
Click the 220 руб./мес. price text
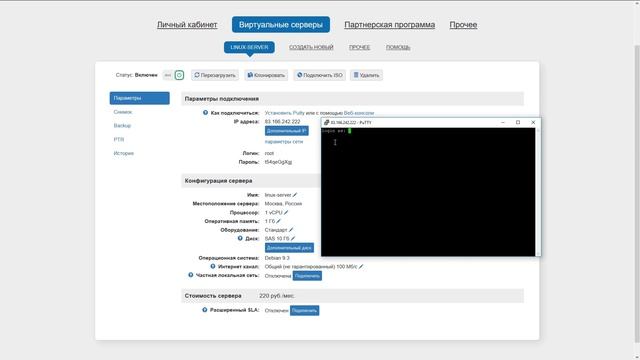tap(277, 296)
